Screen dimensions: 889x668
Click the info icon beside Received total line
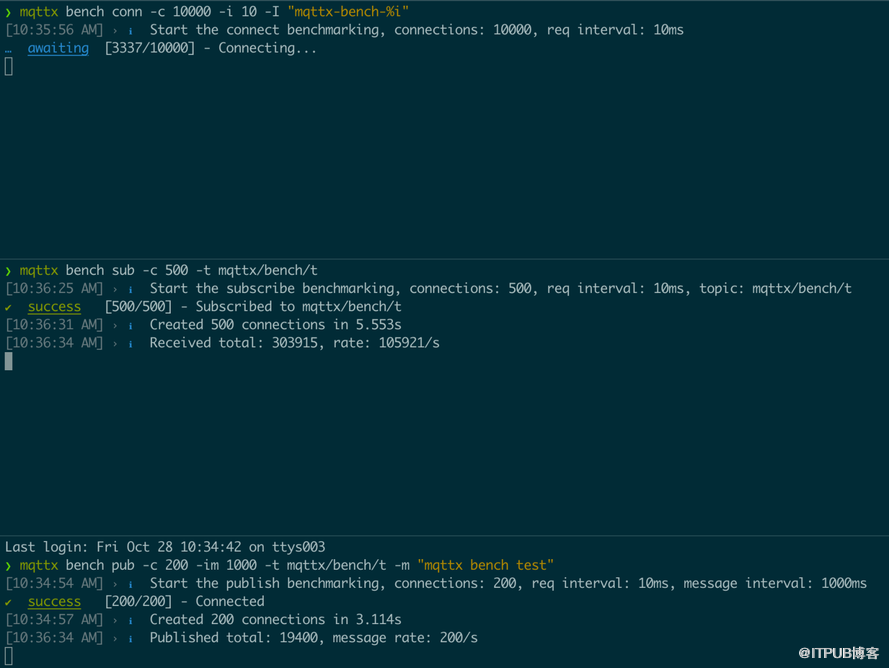click(x=130, y=343)
